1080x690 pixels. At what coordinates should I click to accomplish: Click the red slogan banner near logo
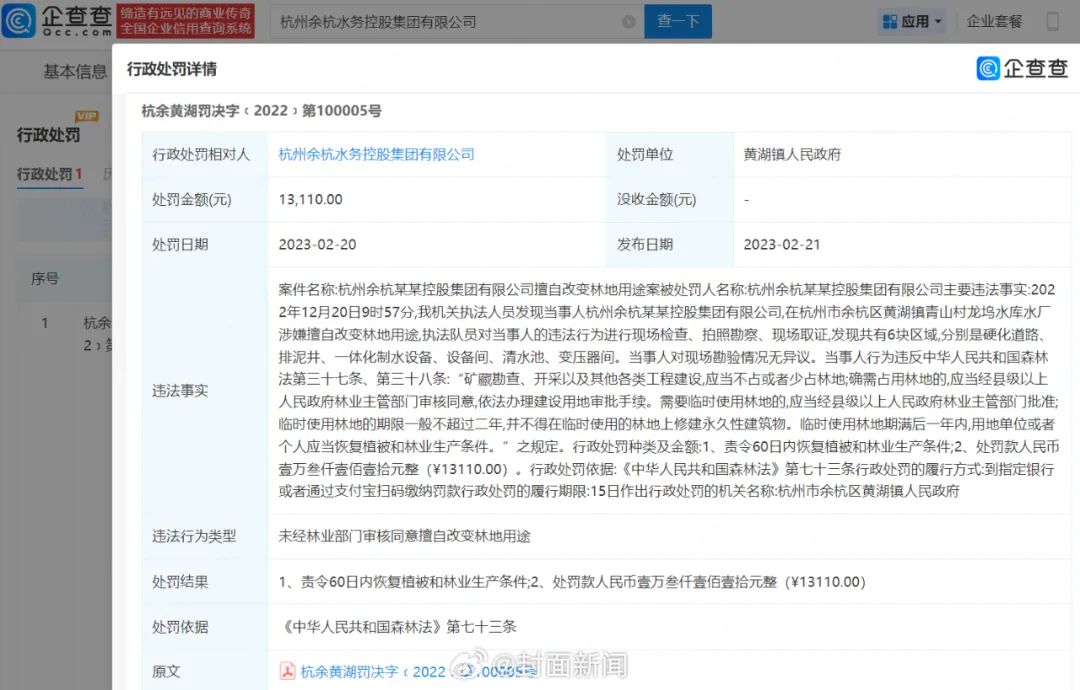pyautogui.click(x=186, y=21)
